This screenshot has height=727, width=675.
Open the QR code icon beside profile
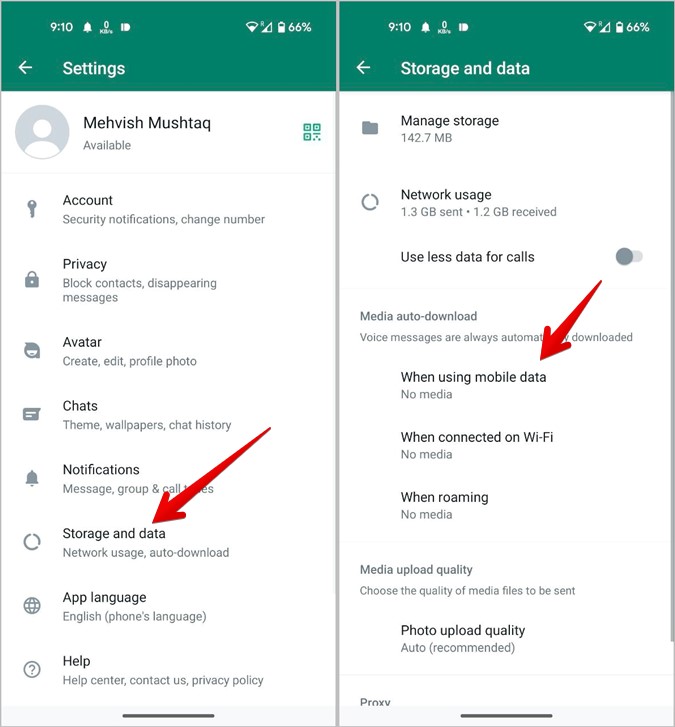tap(312, 132)
